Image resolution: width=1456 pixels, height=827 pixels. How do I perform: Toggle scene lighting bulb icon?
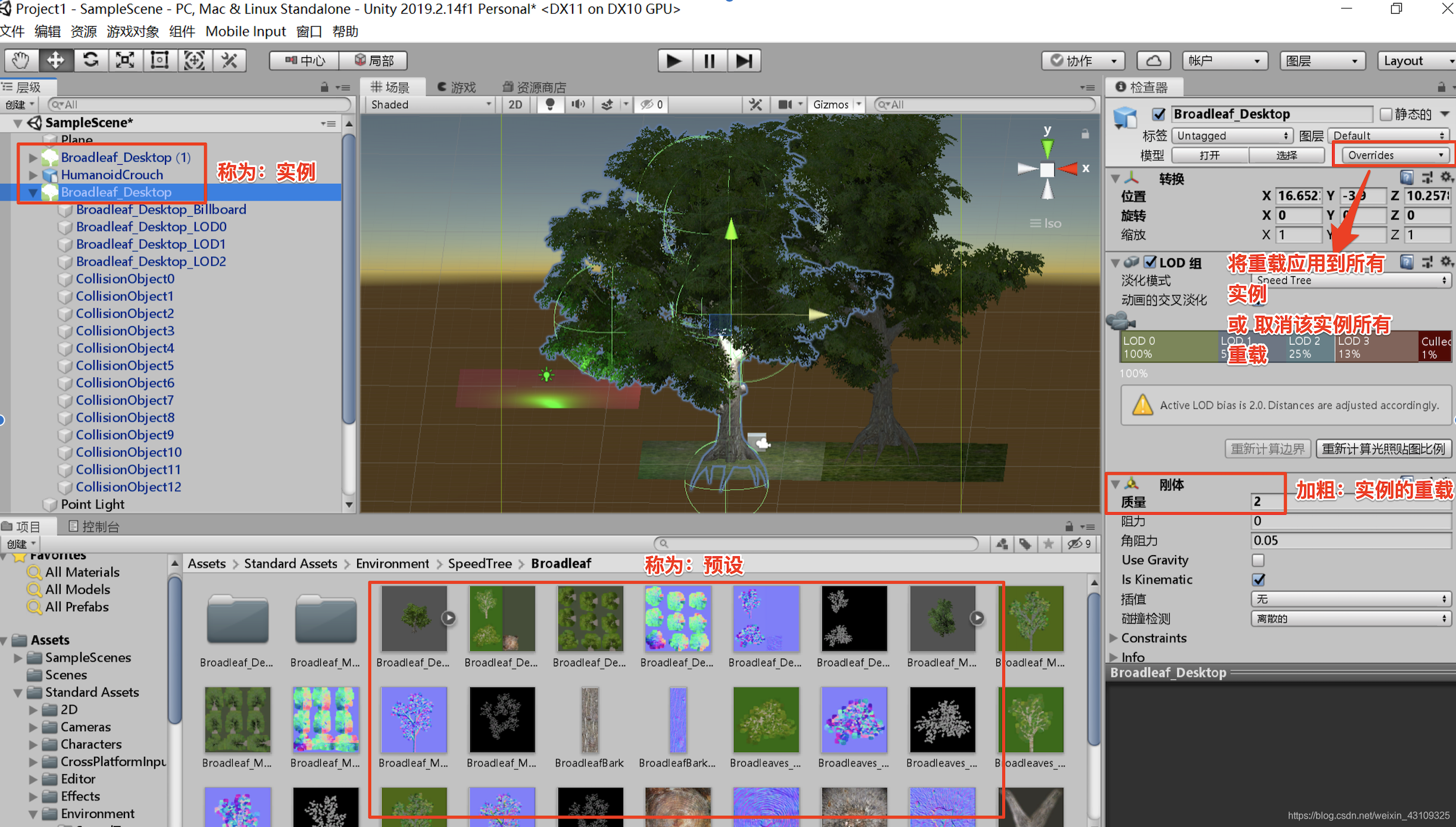point(550,105)
